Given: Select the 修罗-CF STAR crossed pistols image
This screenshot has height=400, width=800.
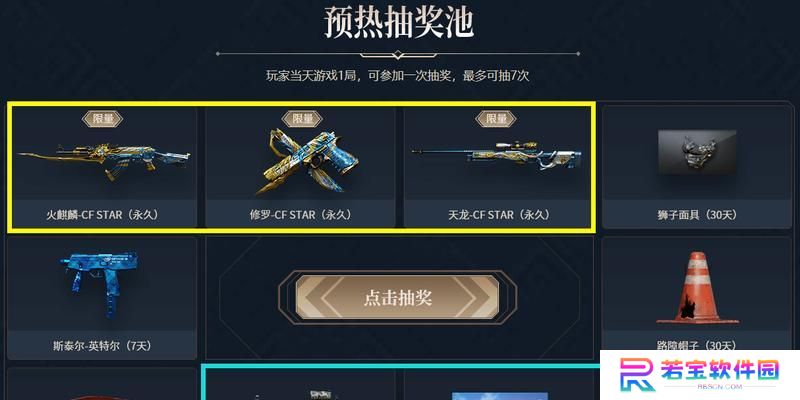Looking at the screenshot, I should coord(306,162).
